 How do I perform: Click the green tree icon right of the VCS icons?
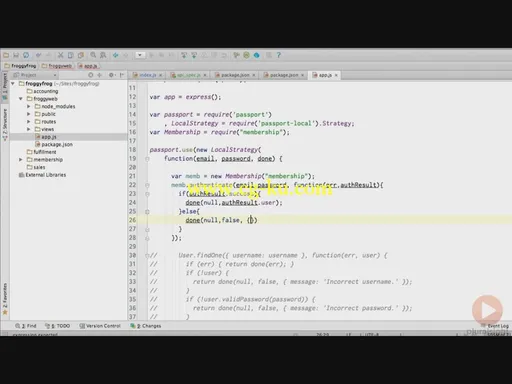point(236,55)
